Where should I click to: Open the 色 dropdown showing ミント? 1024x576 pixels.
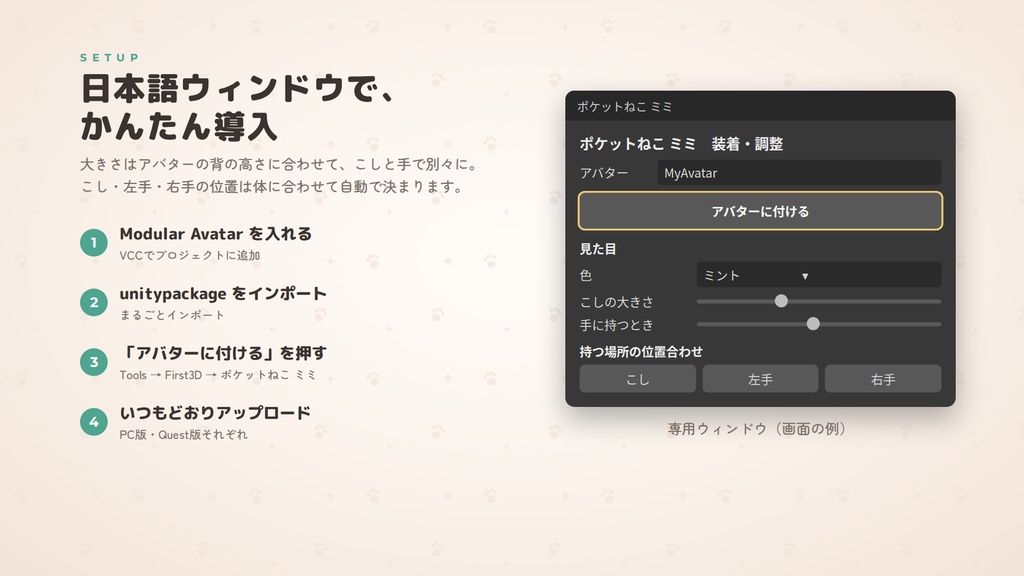click(x=819, y=275)
